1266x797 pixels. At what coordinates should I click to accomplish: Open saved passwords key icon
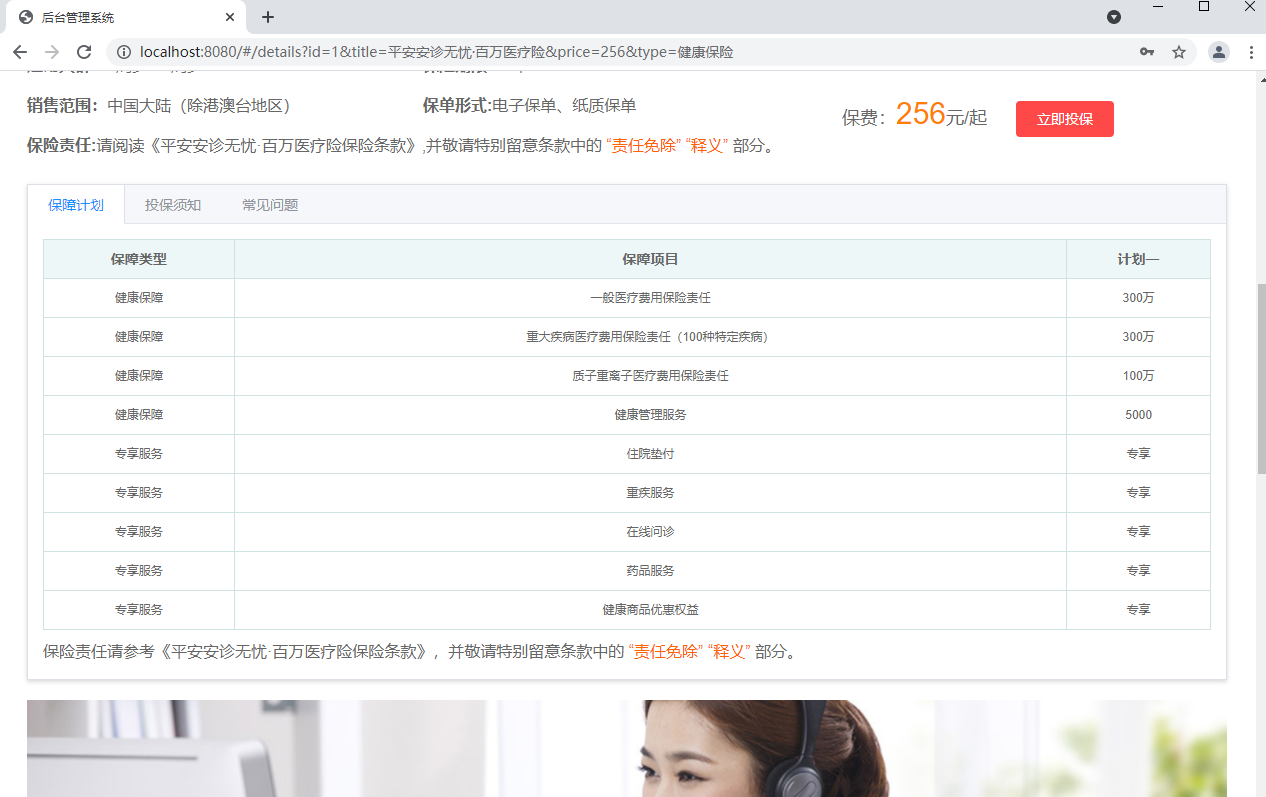[x=1147, y=52]
